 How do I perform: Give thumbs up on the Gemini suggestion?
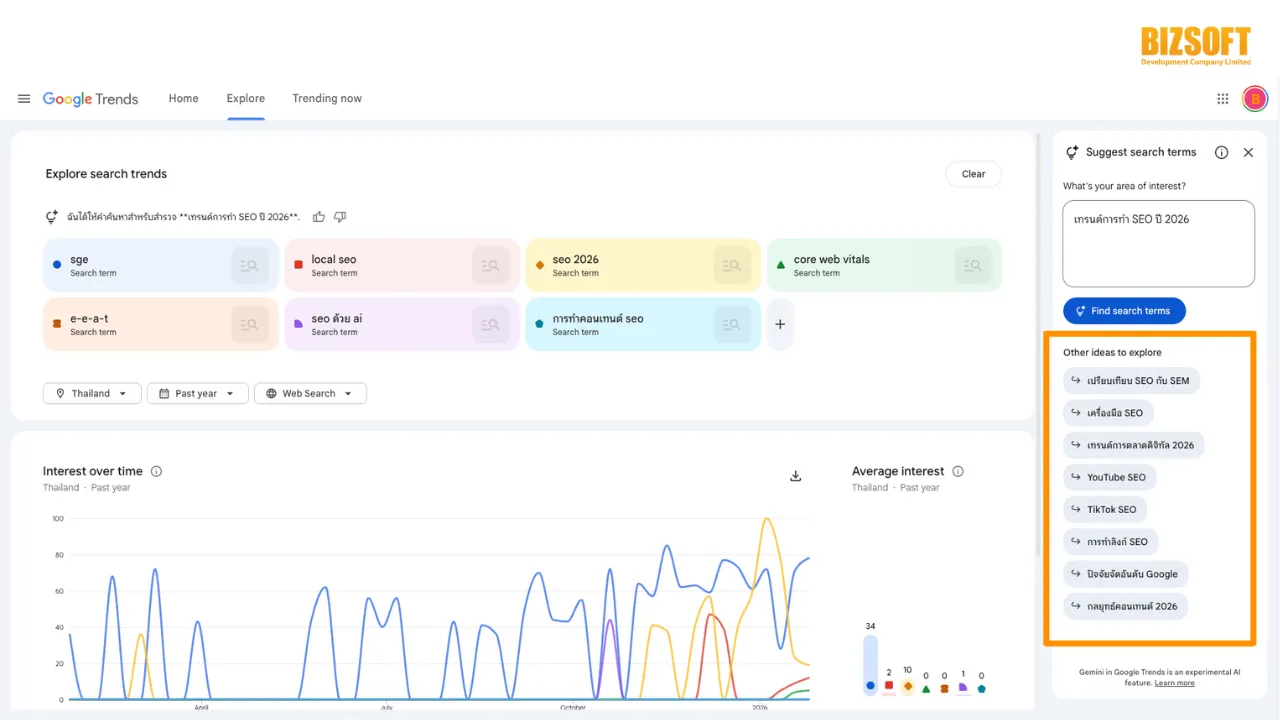318,216
